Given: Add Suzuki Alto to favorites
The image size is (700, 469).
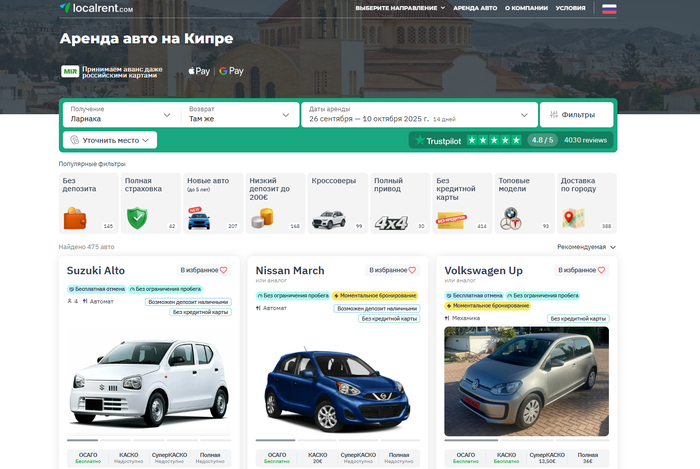Looking at the screenshot, I should 204,270.
